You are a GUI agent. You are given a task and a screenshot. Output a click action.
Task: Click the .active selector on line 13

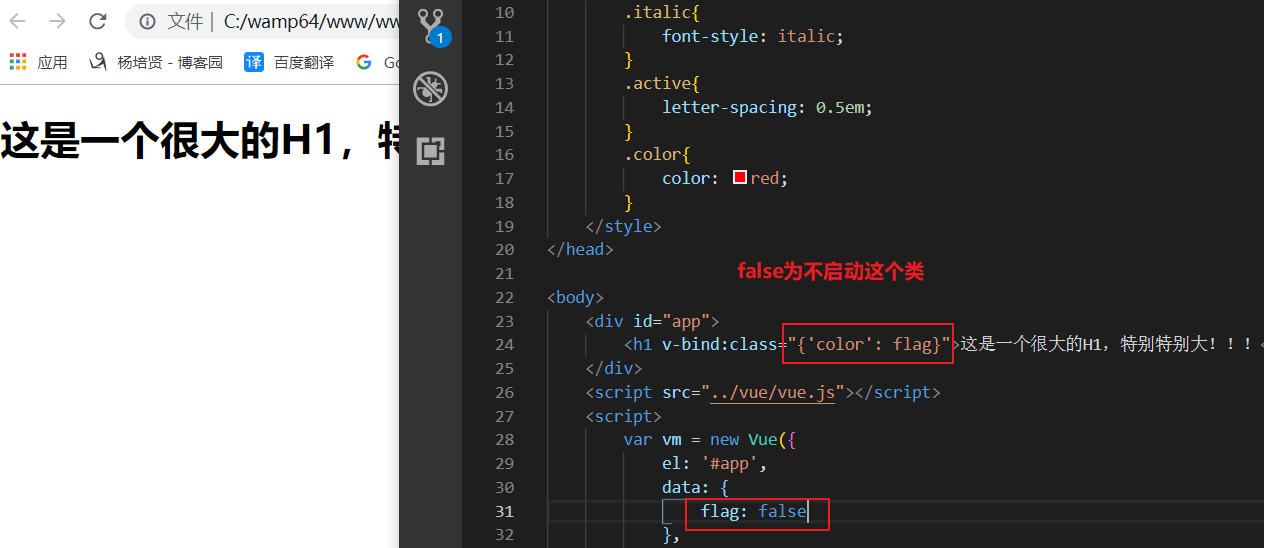tap(662, 83)
